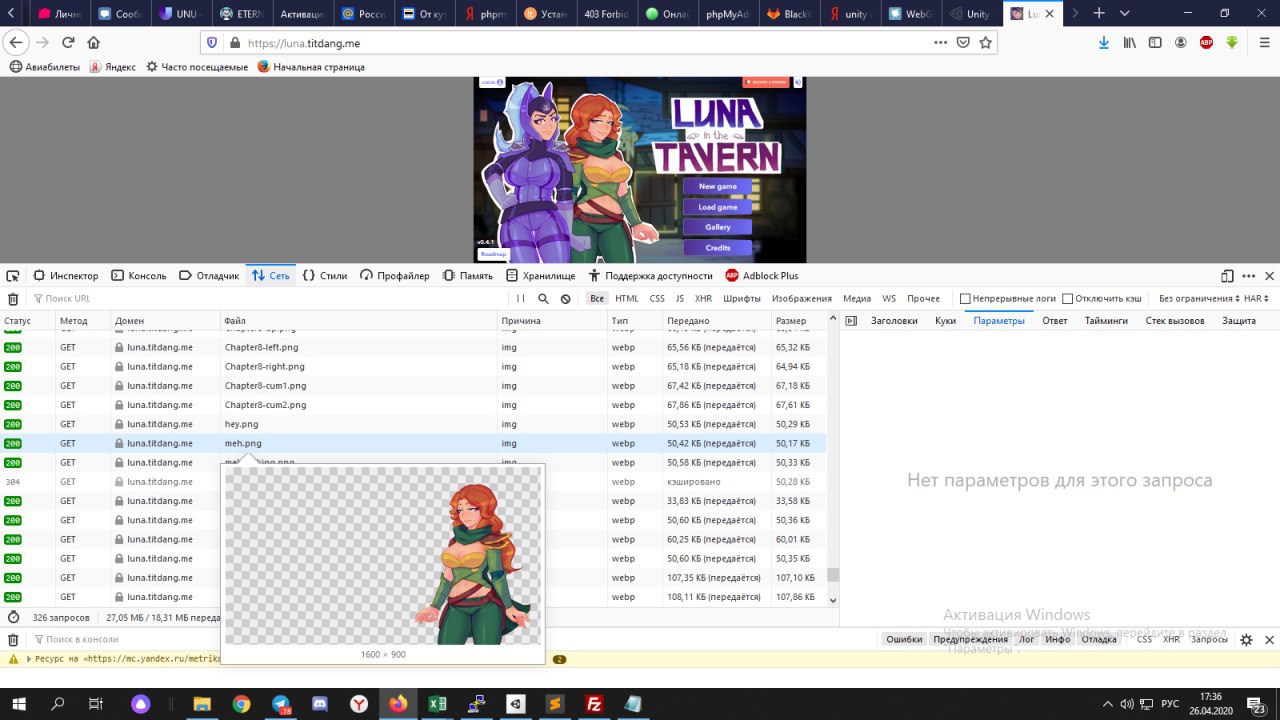Open the Профайлер performance tab
The image size is (1280, 720).
click(395, 276)
